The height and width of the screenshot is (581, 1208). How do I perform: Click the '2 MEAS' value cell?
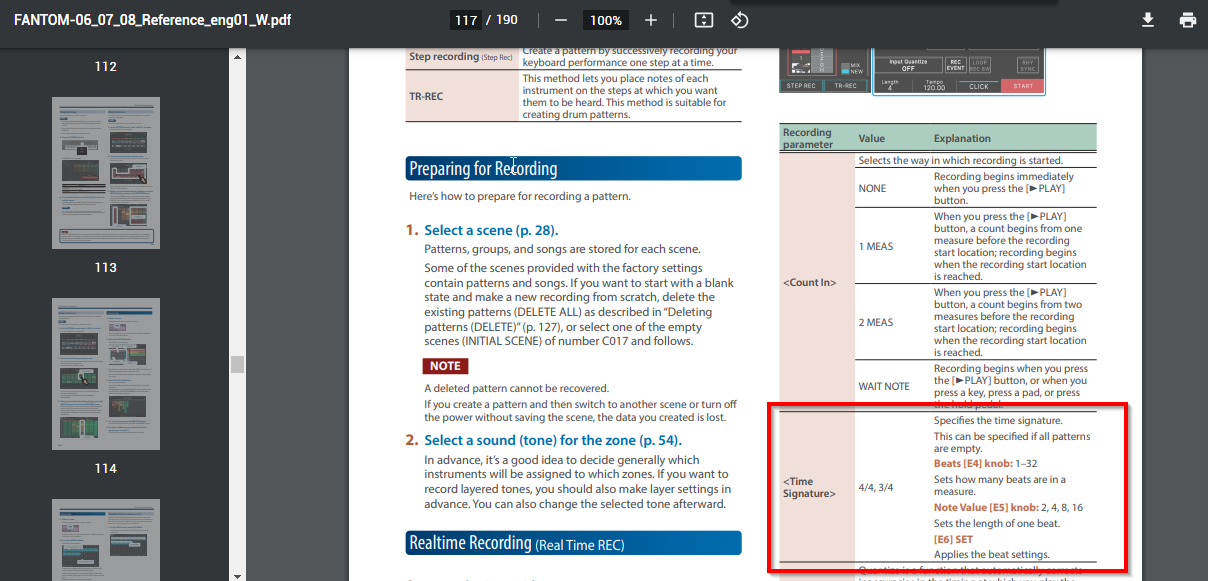point(892,322)
